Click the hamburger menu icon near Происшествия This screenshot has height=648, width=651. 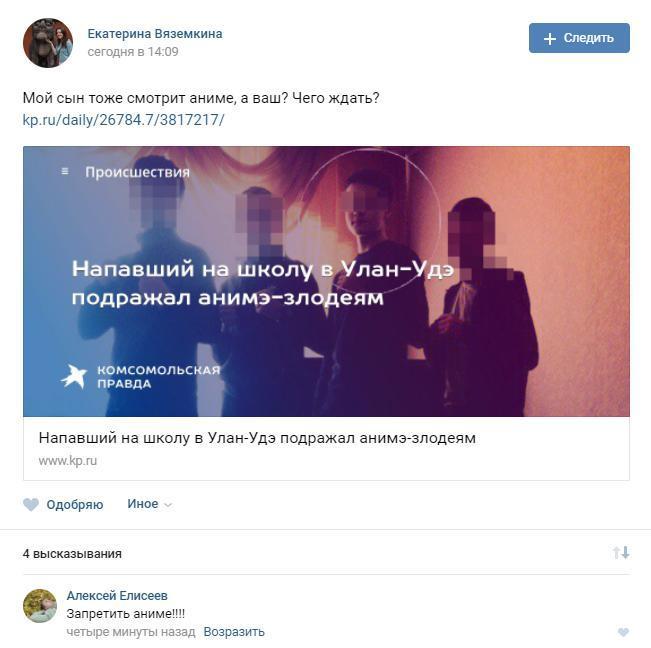(65, 171)
